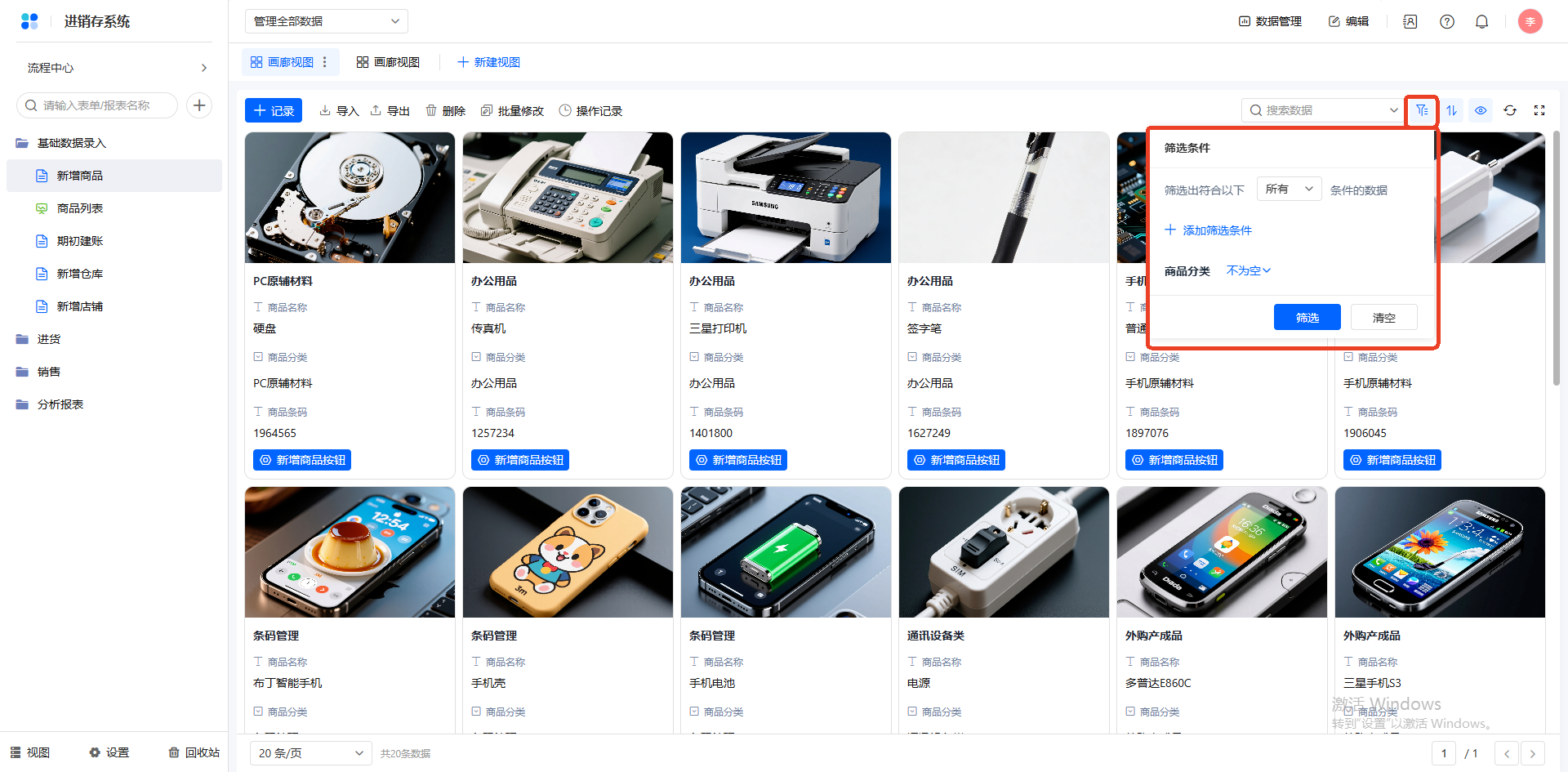Open the help question mark icon
Viewport: 1568px width, 772px height.
coord(1446,22)
